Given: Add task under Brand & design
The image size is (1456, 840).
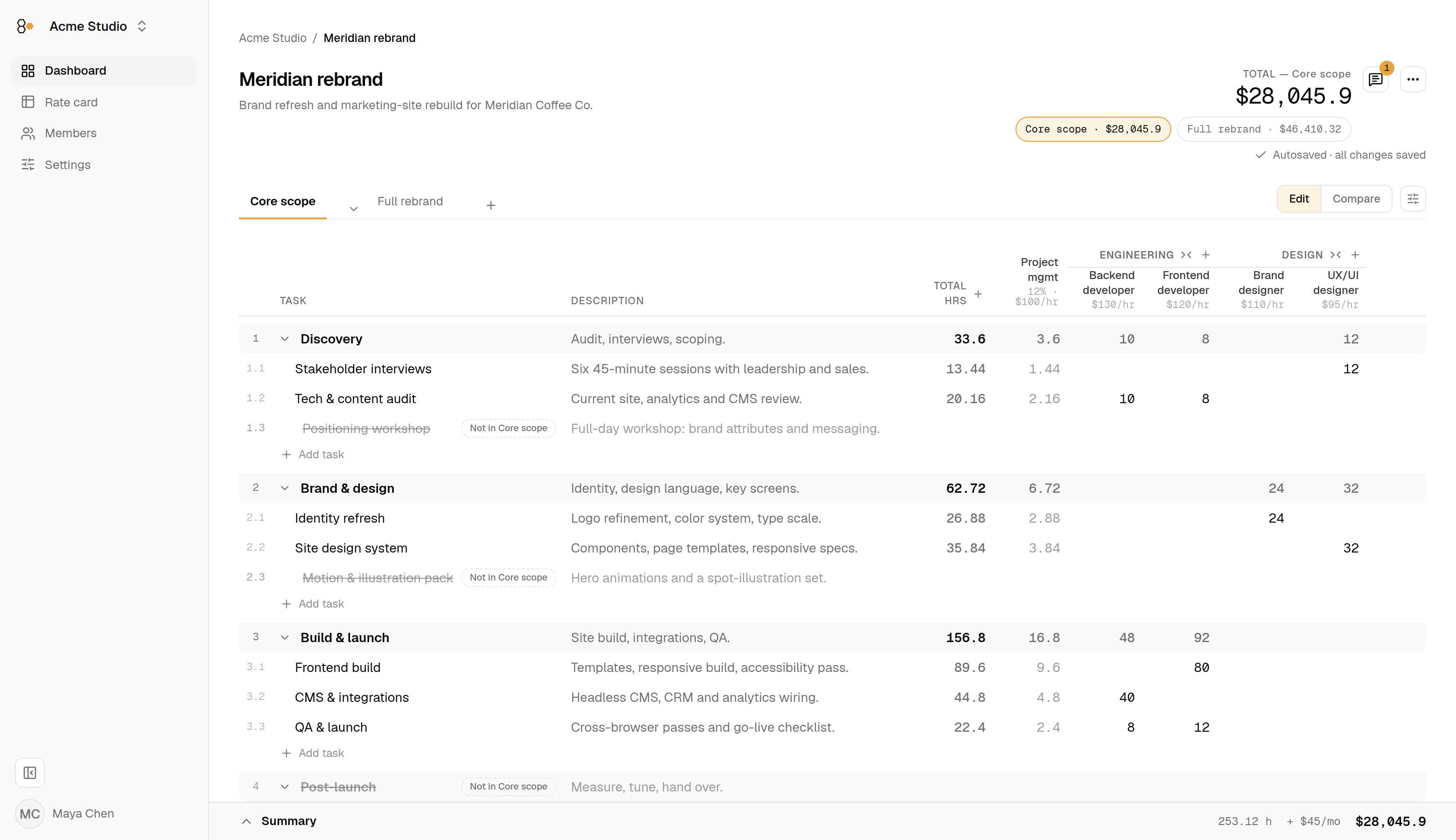Looking at the screenshot, I should (313, 604).
